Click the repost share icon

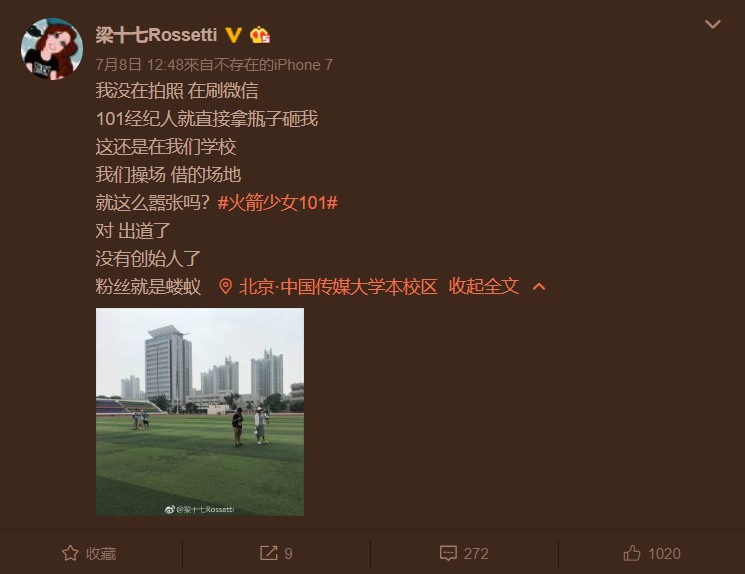click(x=268, y=553)
